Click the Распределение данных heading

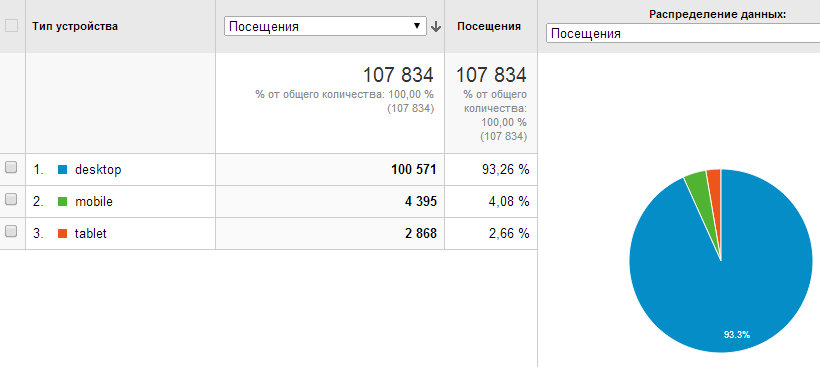point(718,15)
